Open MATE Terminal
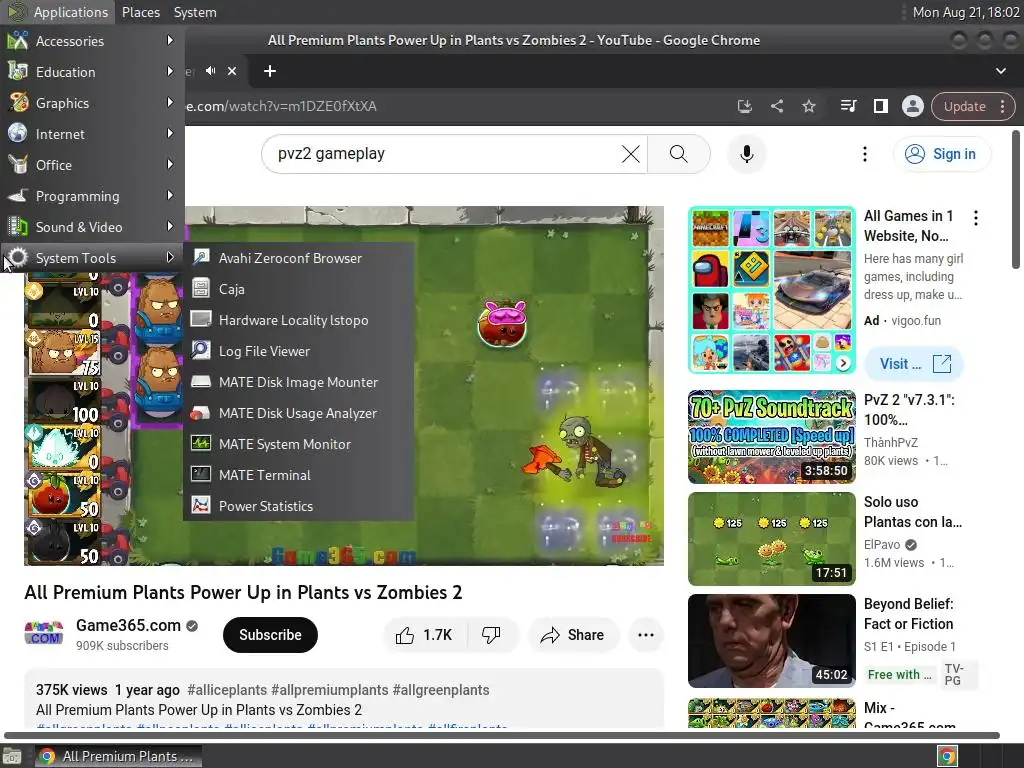The height and width of the screenshot is (768, 1024). pyautogui.click(x=298, y=475)
